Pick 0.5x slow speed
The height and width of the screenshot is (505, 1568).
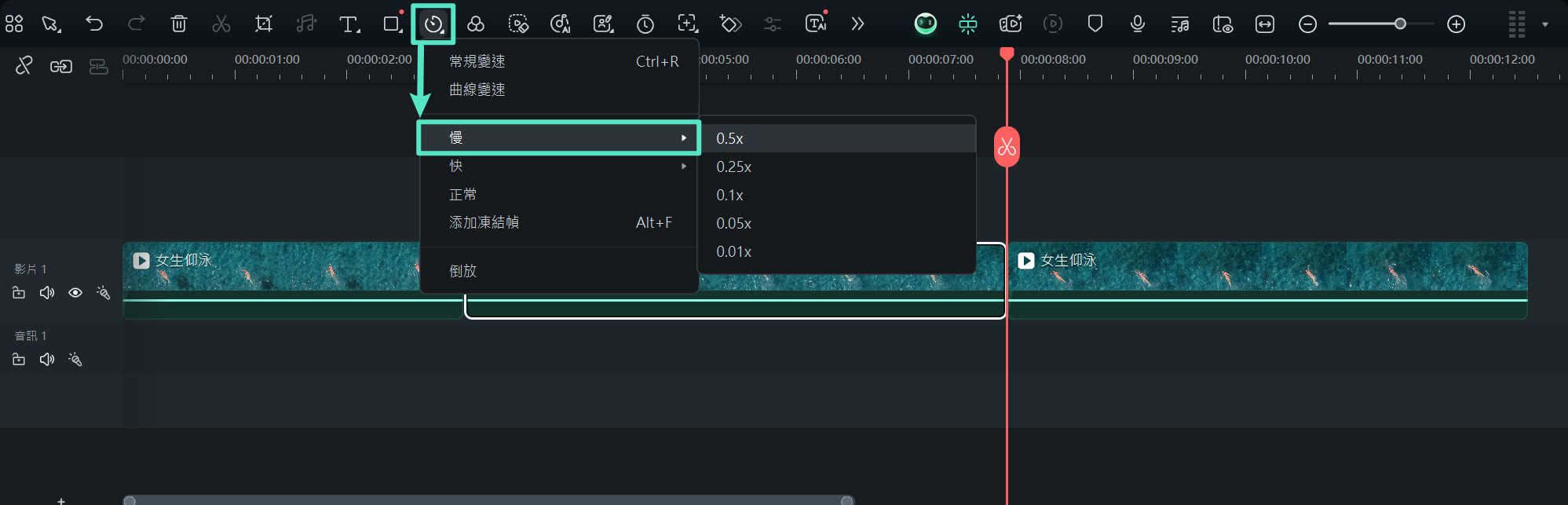[x=836, y=138]
